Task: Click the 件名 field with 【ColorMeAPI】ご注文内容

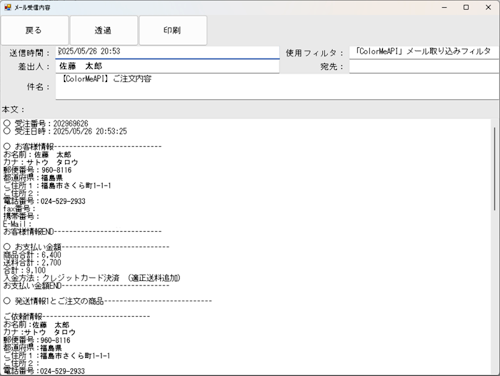Action: tap(277, 87)
